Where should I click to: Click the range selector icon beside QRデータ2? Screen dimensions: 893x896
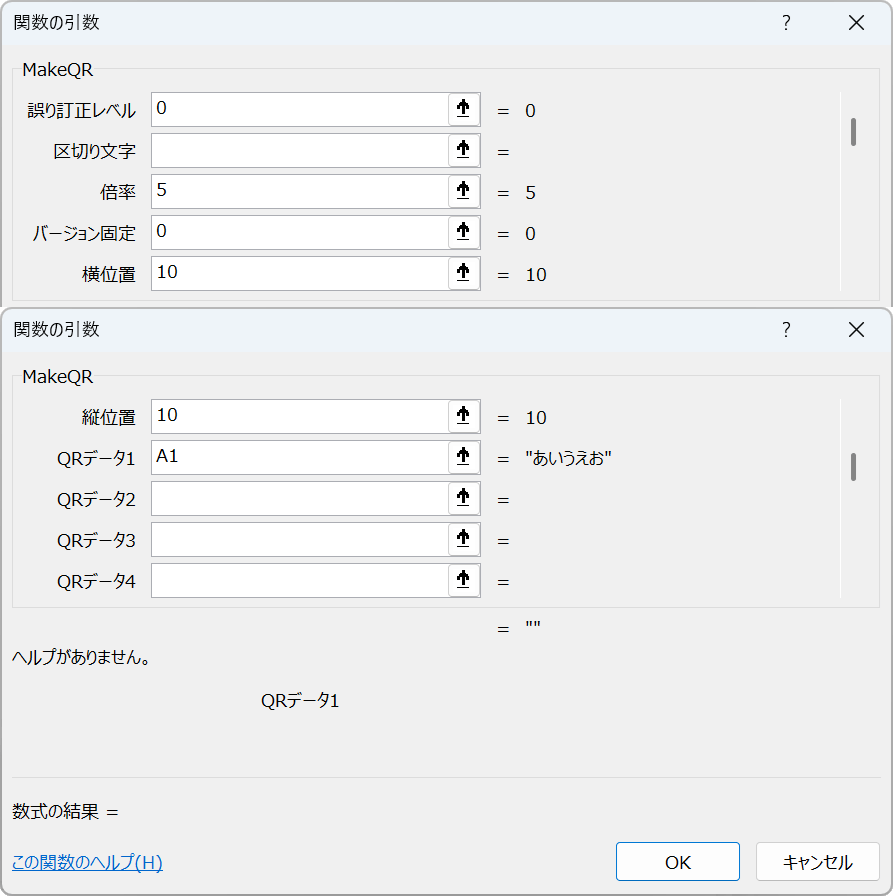462,498
